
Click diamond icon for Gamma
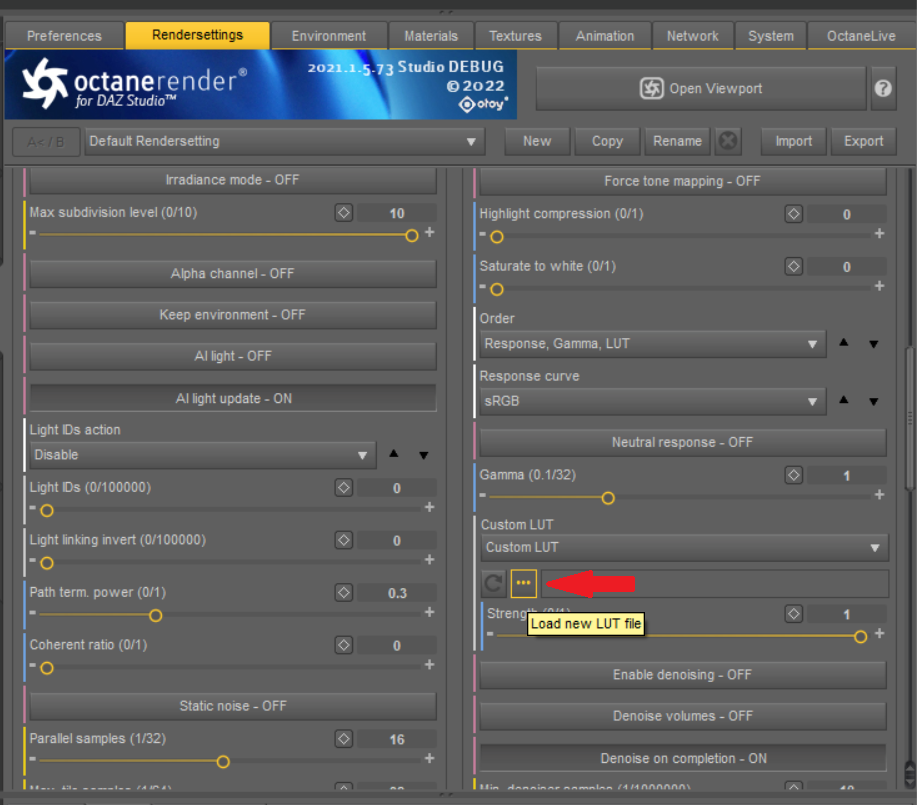point(794,475)
